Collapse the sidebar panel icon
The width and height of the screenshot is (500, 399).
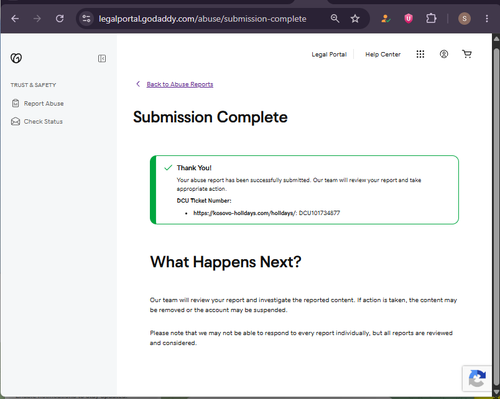(102, 59)
